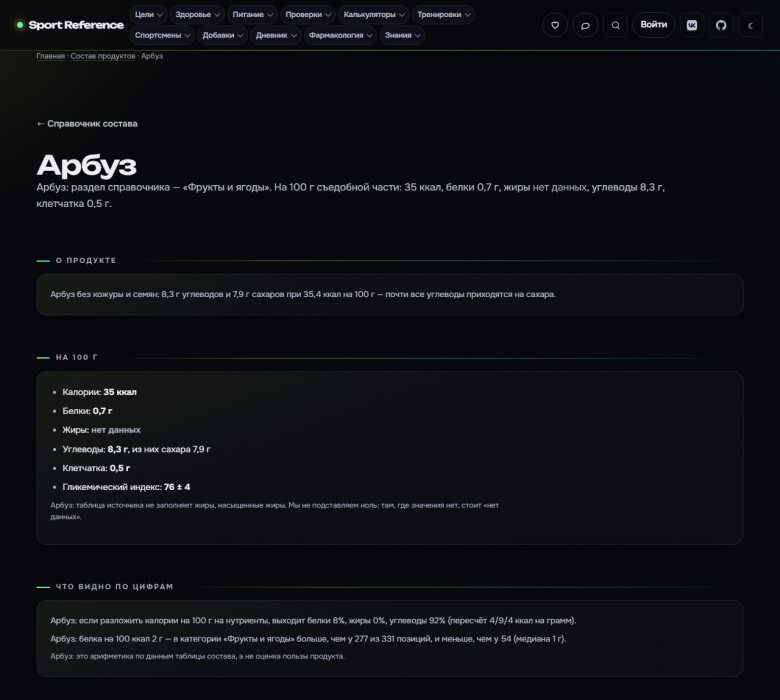Click the Войти login button
The image size is (780, 700).
(653, 25)
